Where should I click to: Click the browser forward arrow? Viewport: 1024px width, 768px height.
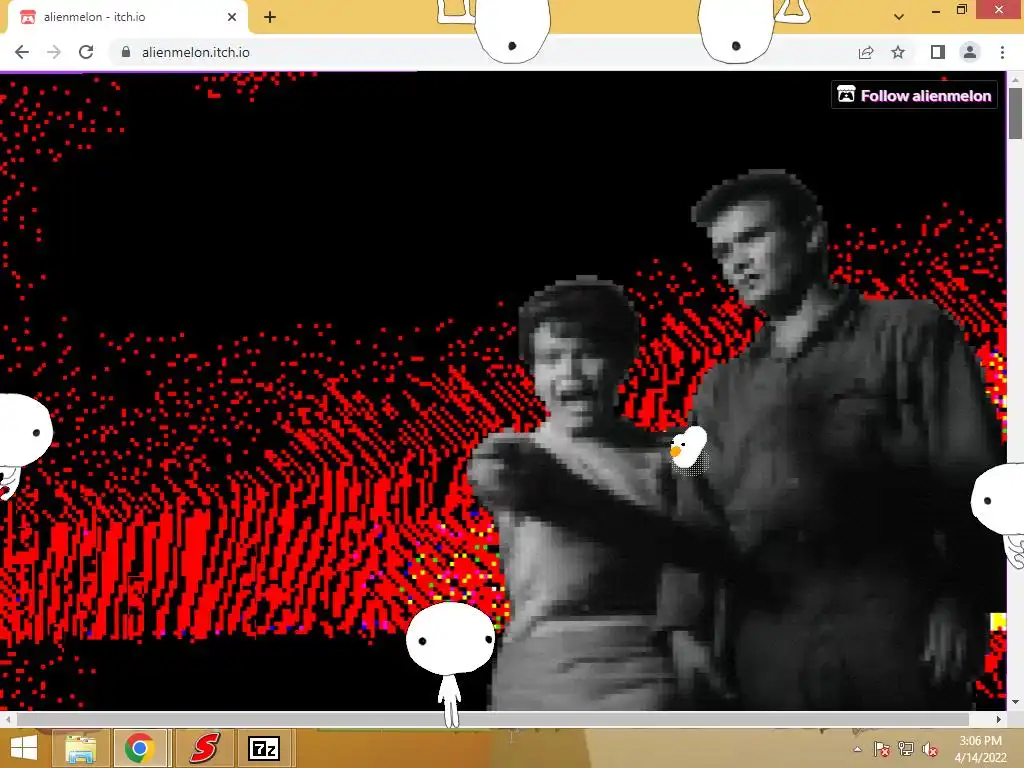pos(54,52)
